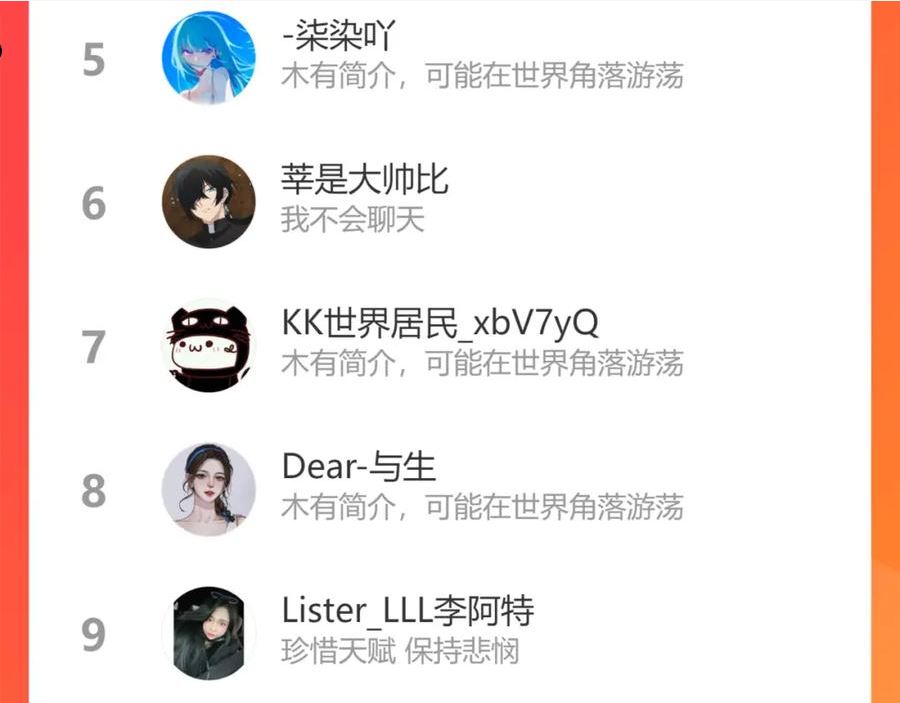This screenshot has height=703, width=900.
Task: Select the user named Dear-与生
Action: click(359, 467)
